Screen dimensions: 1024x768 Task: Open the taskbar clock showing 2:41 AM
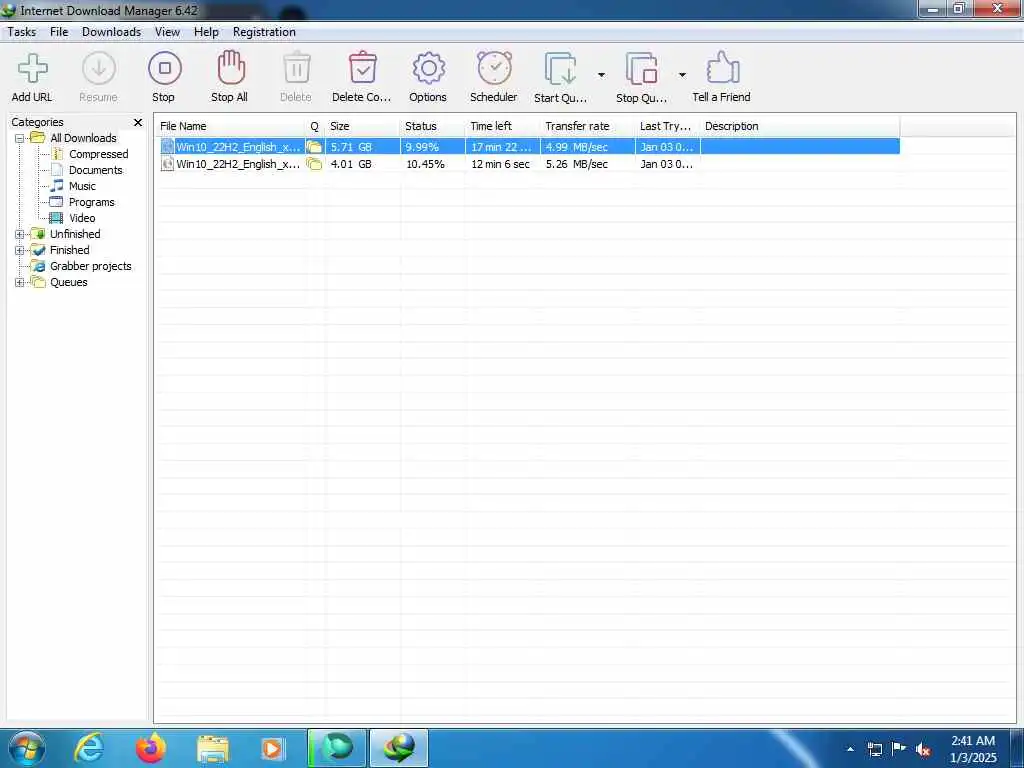tap(973, 749)
